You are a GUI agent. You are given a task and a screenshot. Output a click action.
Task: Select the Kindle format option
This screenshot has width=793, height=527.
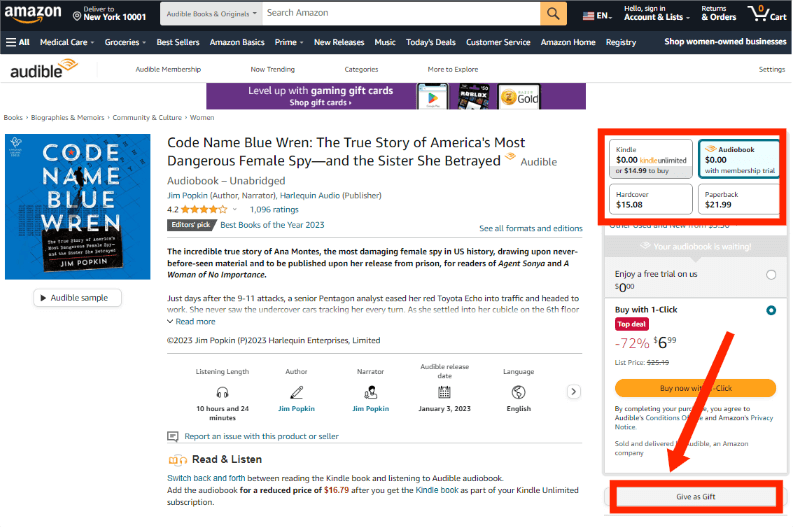pyautogui.click(x=651, y=159)
